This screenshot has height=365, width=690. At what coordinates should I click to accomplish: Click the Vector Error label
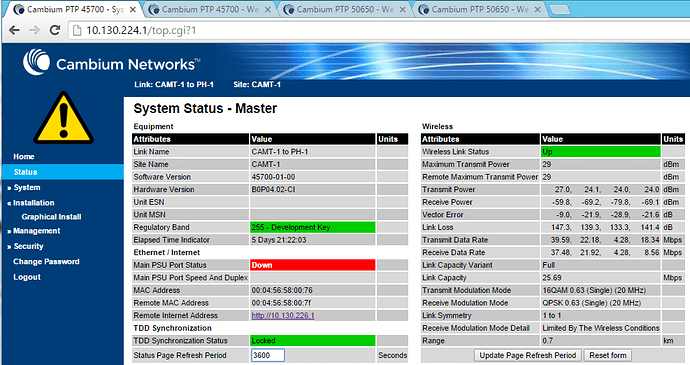pos(443,214)
